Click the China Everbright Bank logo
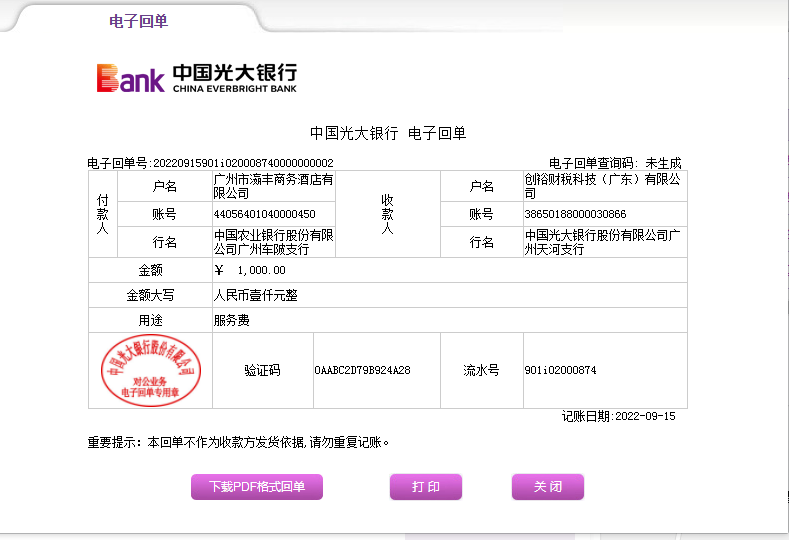Viewport: 789px width, 540px height. [197, 78]
